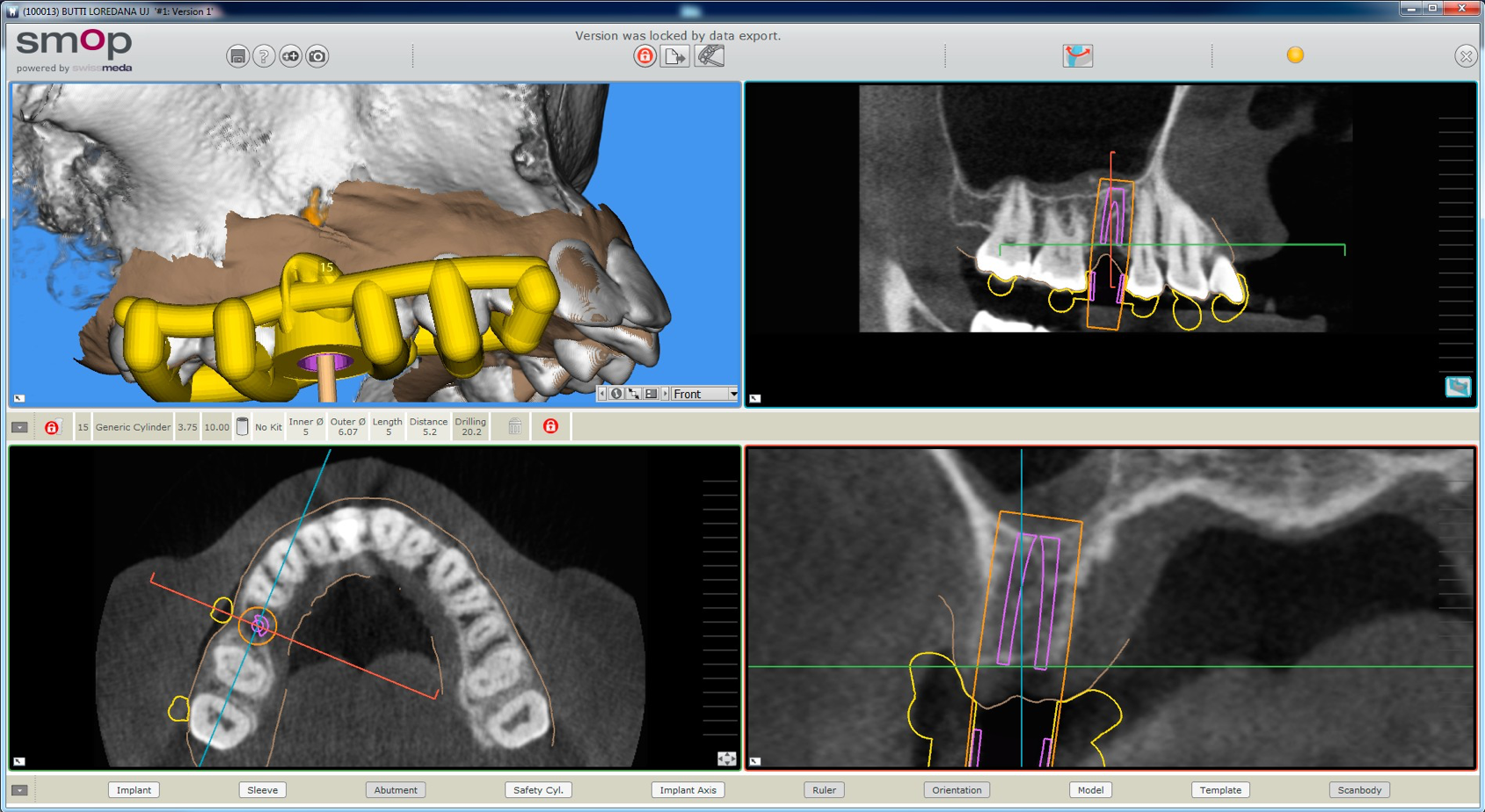This screenshot has height=812, width=1485.
Task: Click the panoramic curve icon in the panoramic view
Action: click(x=1458, y=387)
